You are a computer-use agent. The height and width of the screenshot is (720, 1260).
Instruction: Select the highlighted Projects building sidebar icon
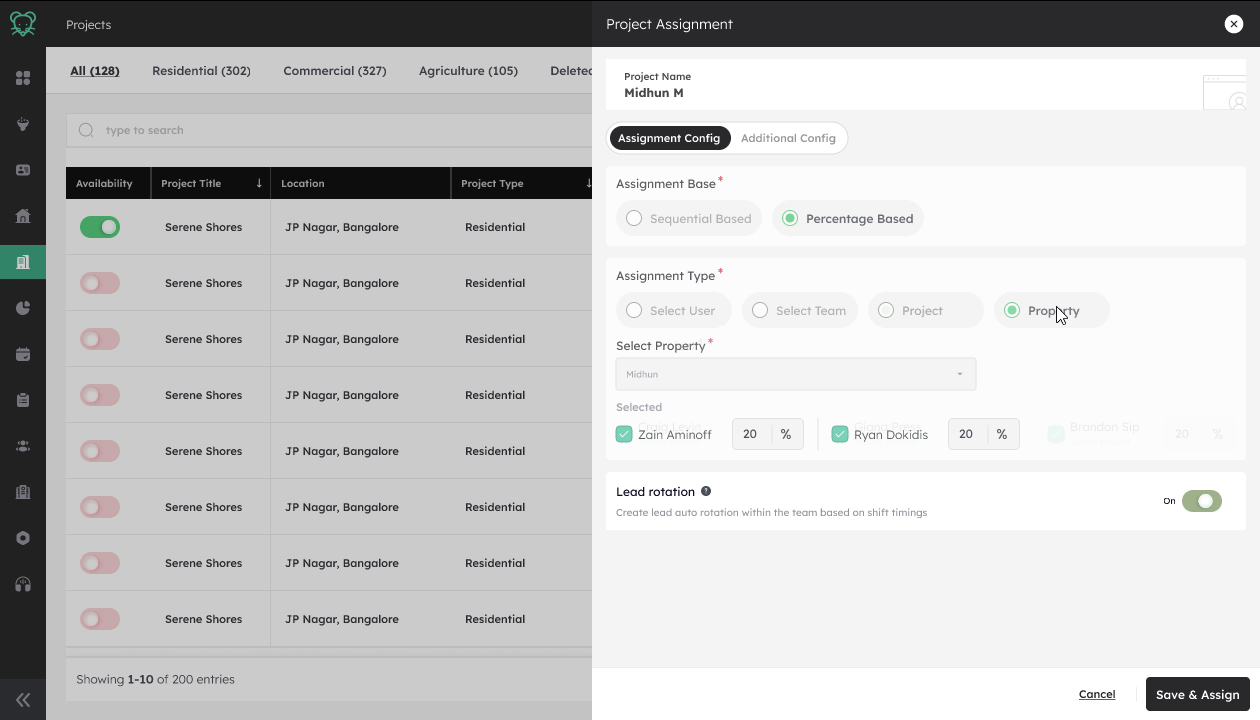pos(23,262)
